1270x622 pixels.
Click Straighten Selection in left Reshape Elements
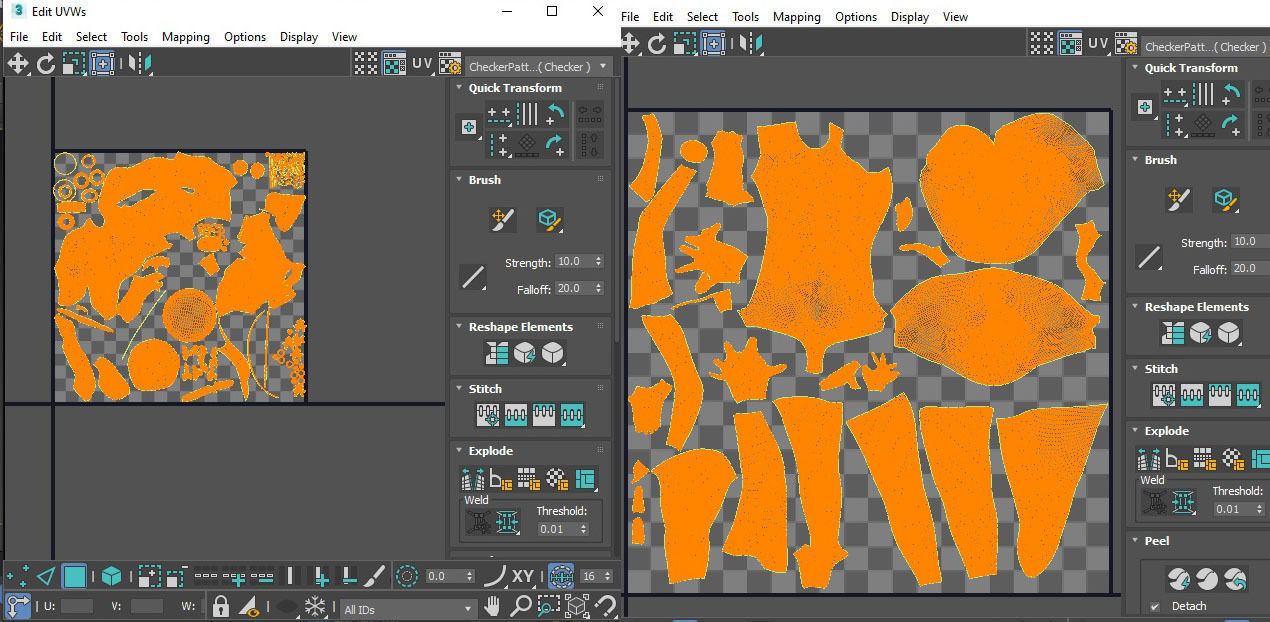click(497, 353)
